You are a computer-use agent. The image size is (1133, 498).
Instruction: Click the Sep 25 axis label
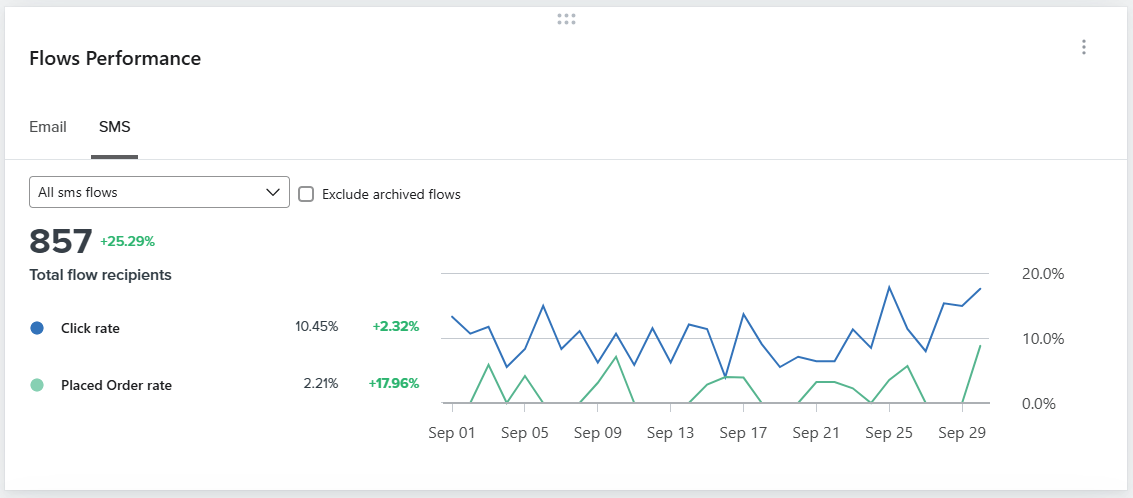(889, 433)
